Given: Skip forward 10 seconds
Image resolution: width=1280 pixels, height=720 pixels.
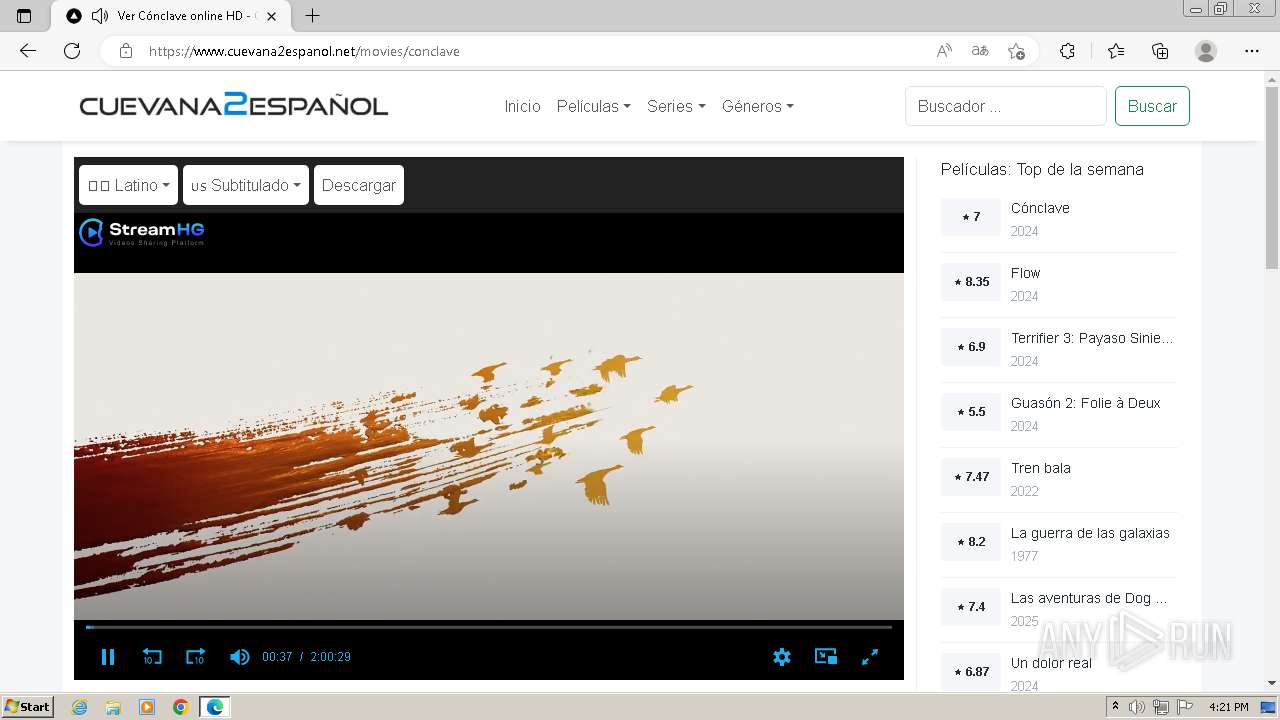Looking at the screenshot, I should point(195,657).
